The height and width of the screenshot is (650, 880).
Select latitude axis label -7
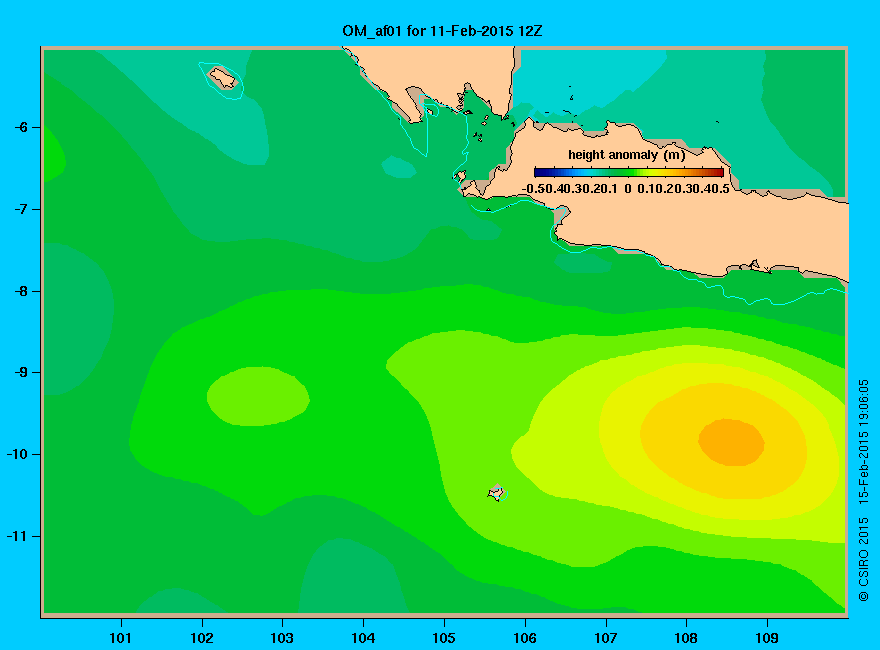pos(21,209)
